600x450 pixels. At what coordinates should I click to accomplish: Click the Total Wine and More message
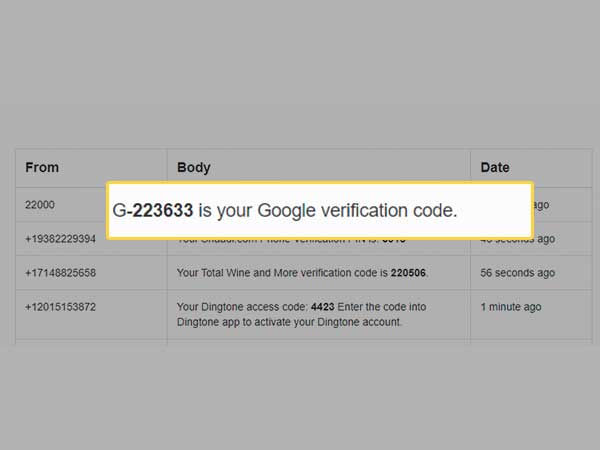pyautogui.click(x=302, y=273)
